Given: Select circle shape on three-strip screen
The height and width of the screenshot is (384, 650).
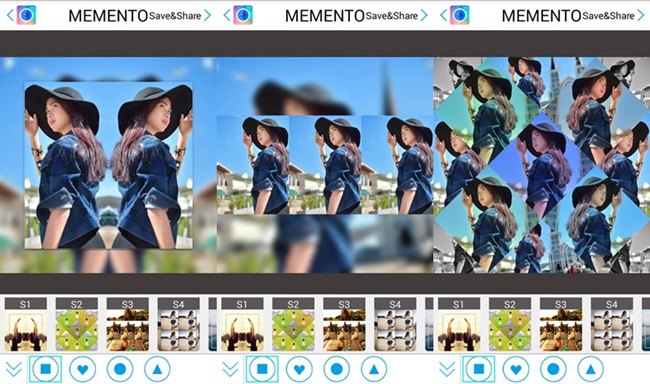Looking at the screenshot, I should click(337, 369).
